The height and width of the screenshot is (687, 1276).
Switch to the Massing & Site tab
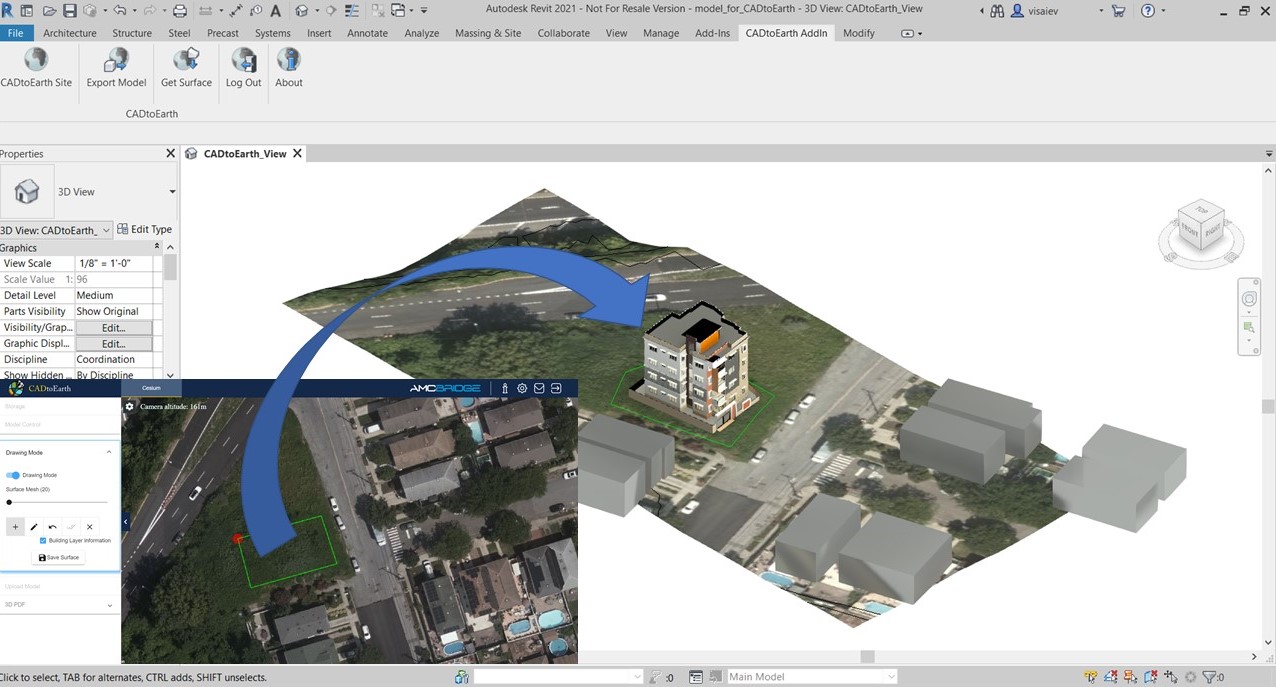pos(488,33)
